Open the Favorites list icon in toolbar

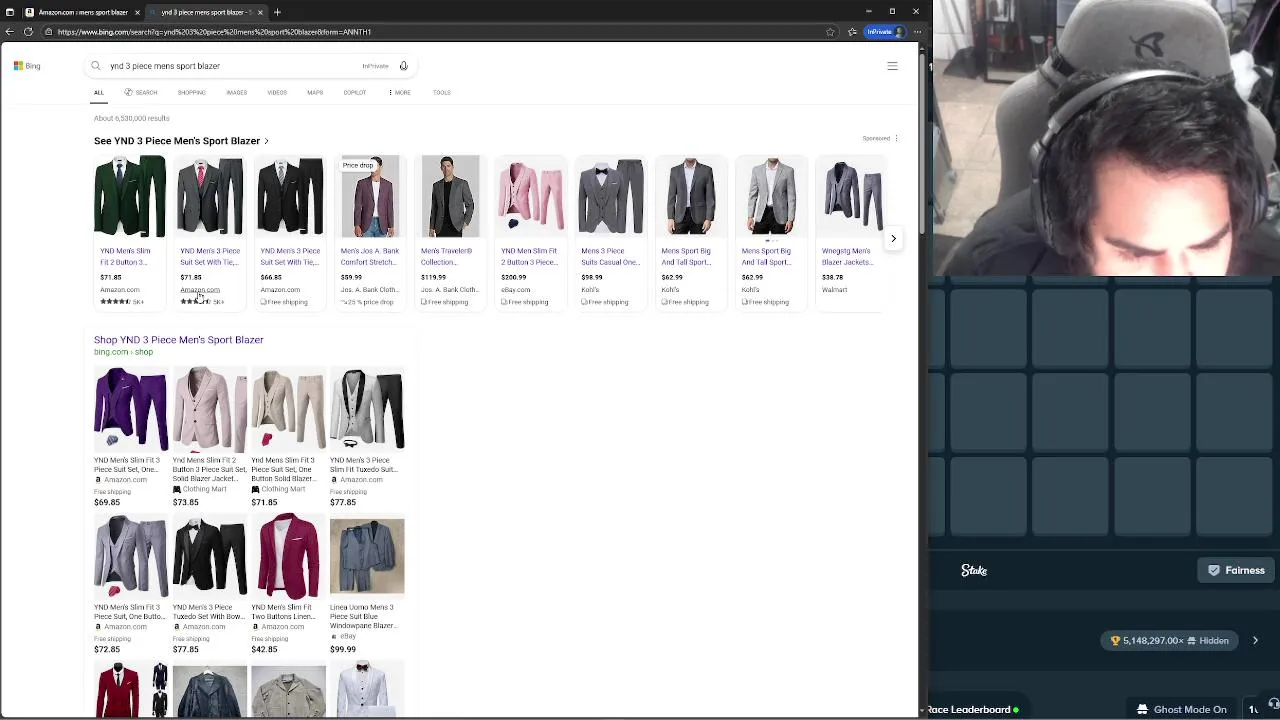point(852,32)
